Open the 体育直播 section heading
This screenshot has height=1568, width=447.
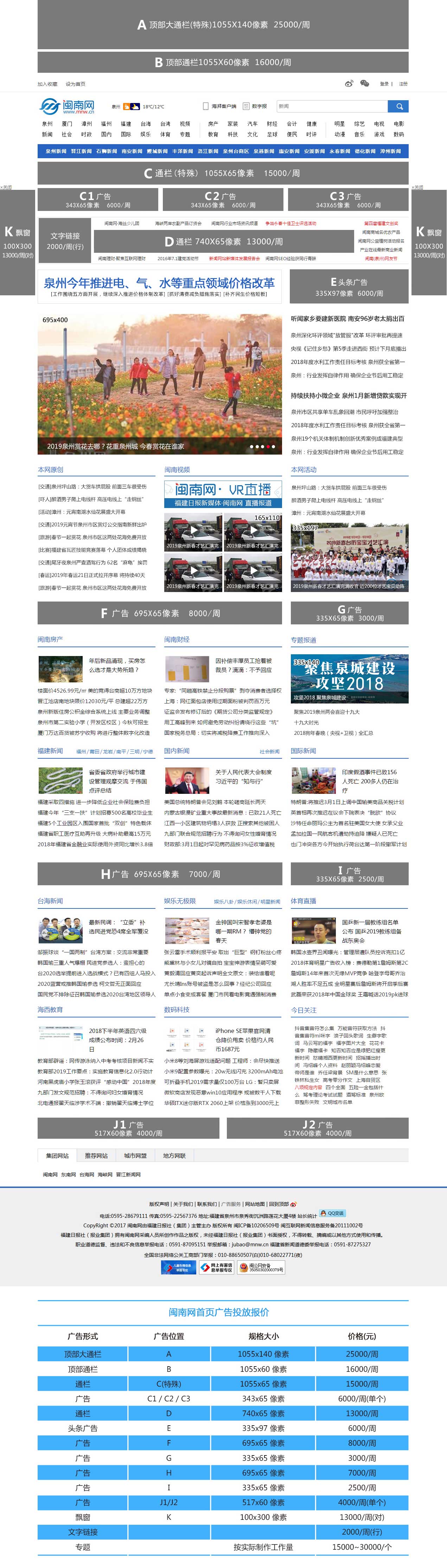click(x=303, y=901)
